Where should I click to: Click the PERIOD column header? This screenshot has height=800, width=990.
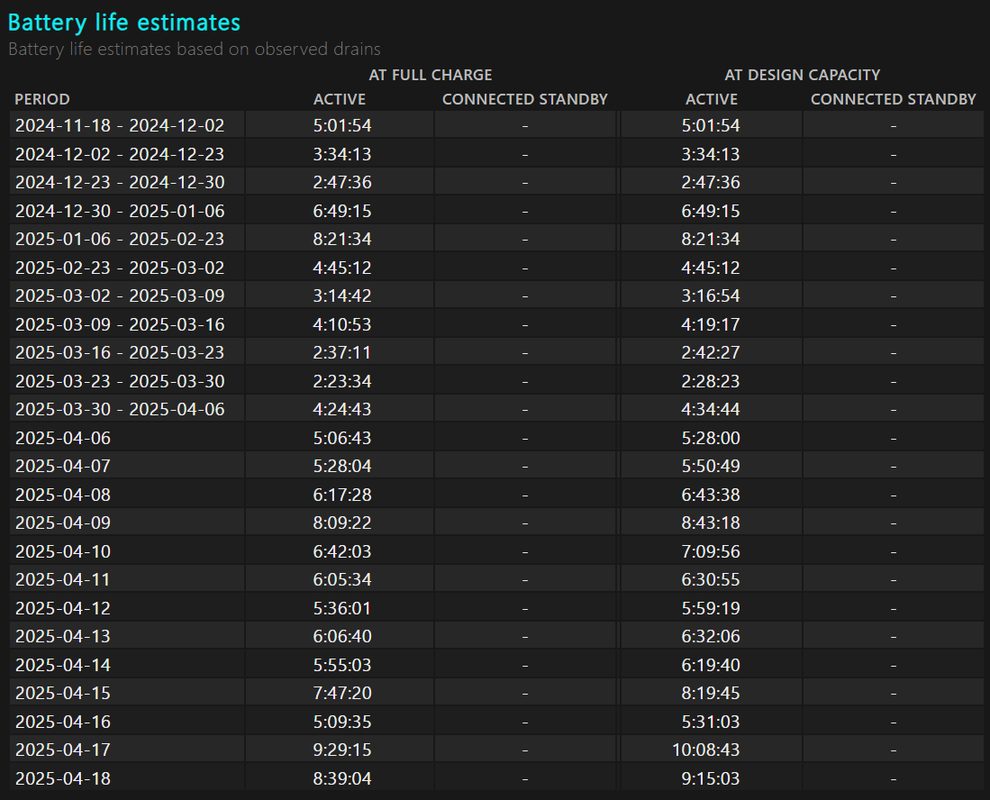(42, 99)
